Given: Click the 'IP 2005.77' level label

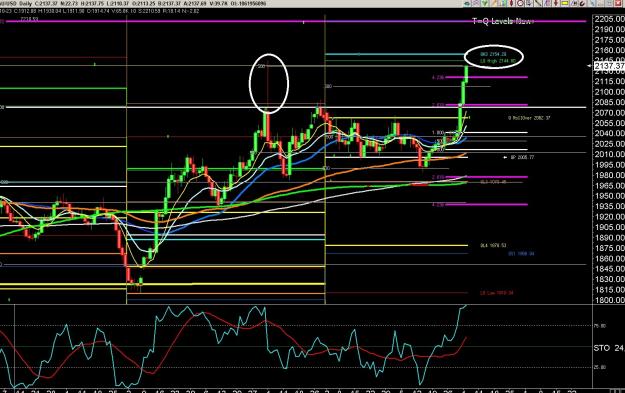Looking at the screenshot, I should point(522,157).
